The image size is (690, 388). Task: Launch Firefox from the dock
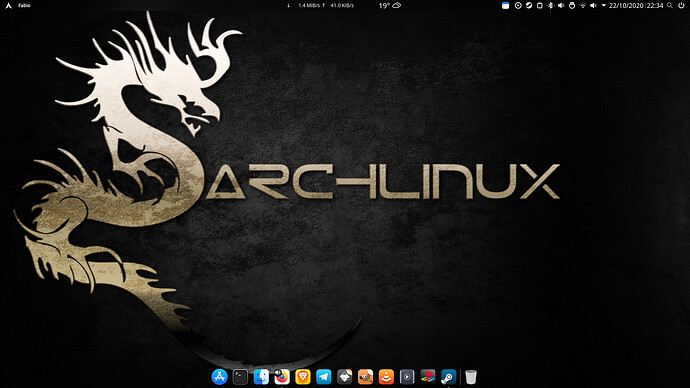(x=282, y=377)
